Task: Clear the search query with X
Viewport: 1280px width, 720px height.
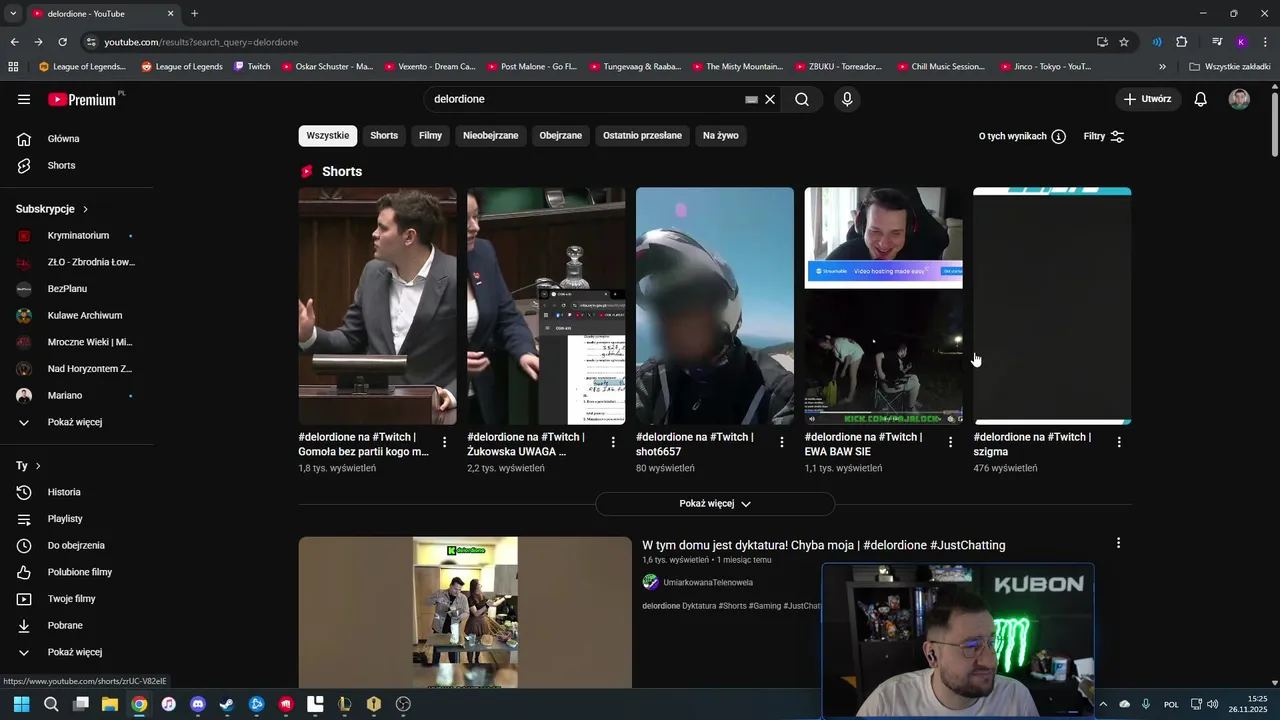Action: click(770, 99)
